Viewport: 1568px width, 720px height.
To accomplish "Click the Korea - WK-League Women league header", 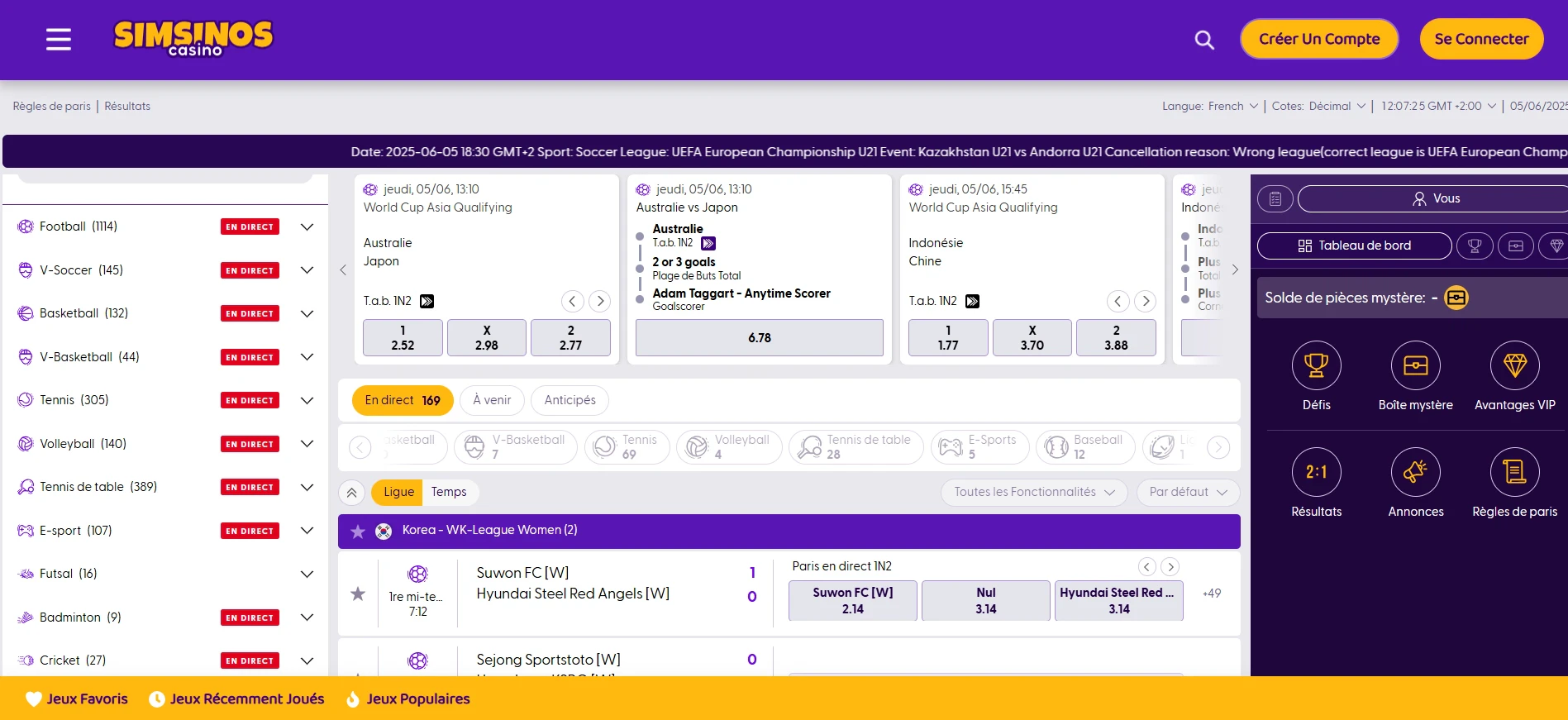I will (789, 532).
